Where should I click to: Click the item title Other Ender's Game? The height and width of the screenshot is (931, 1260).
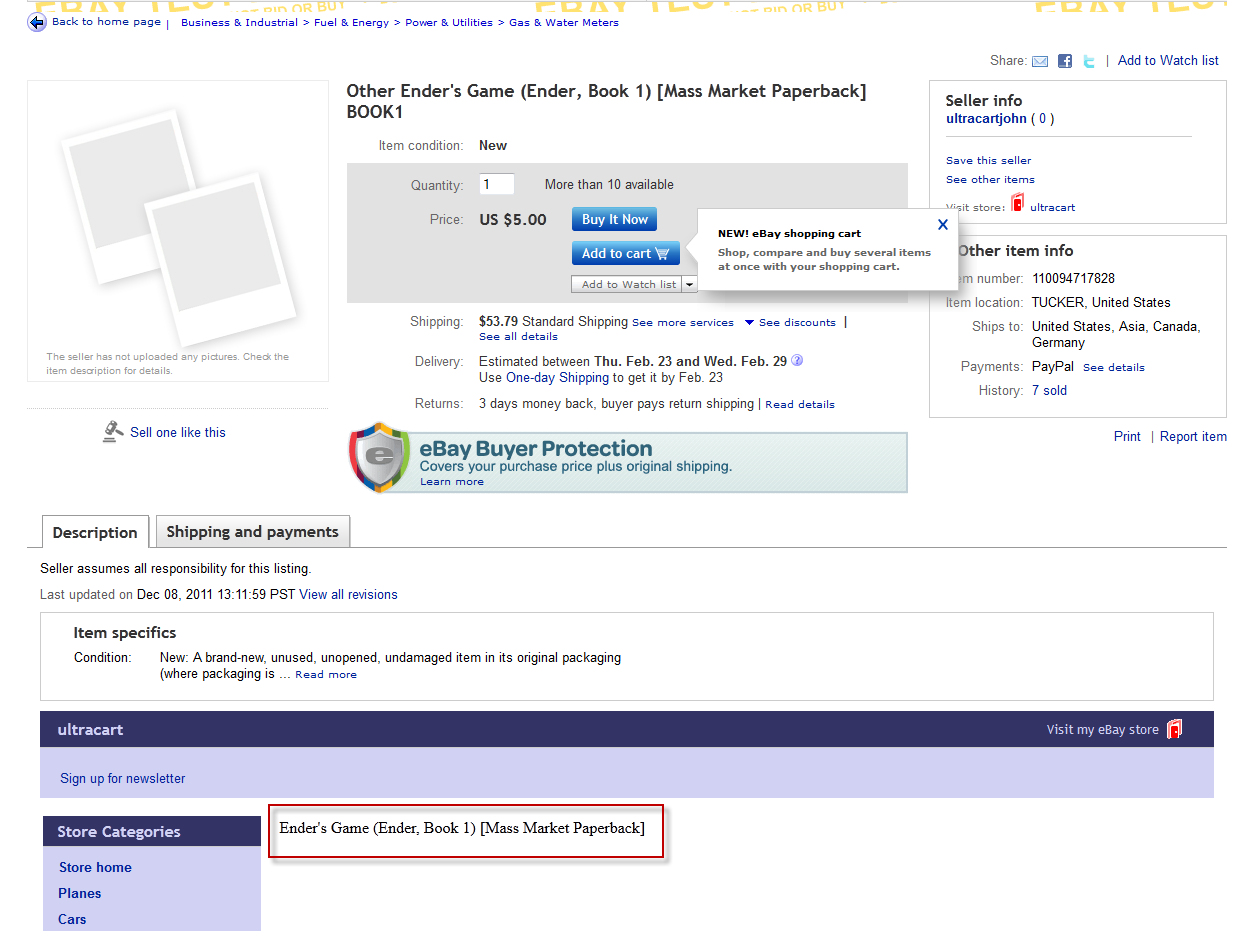pos(606,101)
